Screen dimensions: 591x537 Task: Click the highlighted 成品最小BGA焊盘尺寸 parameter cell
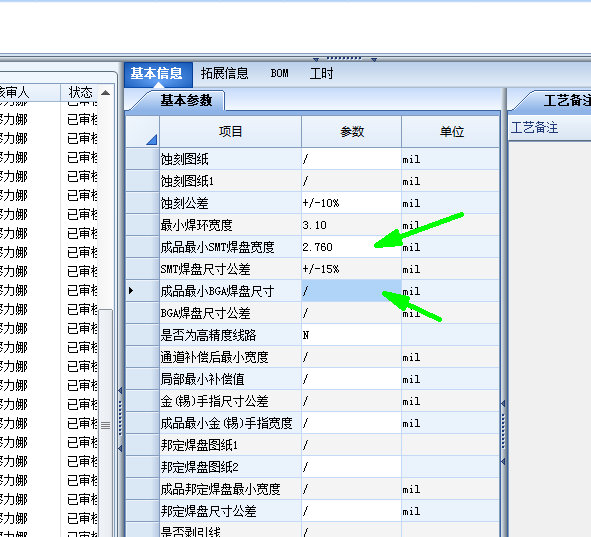click(x=351, y=291)
